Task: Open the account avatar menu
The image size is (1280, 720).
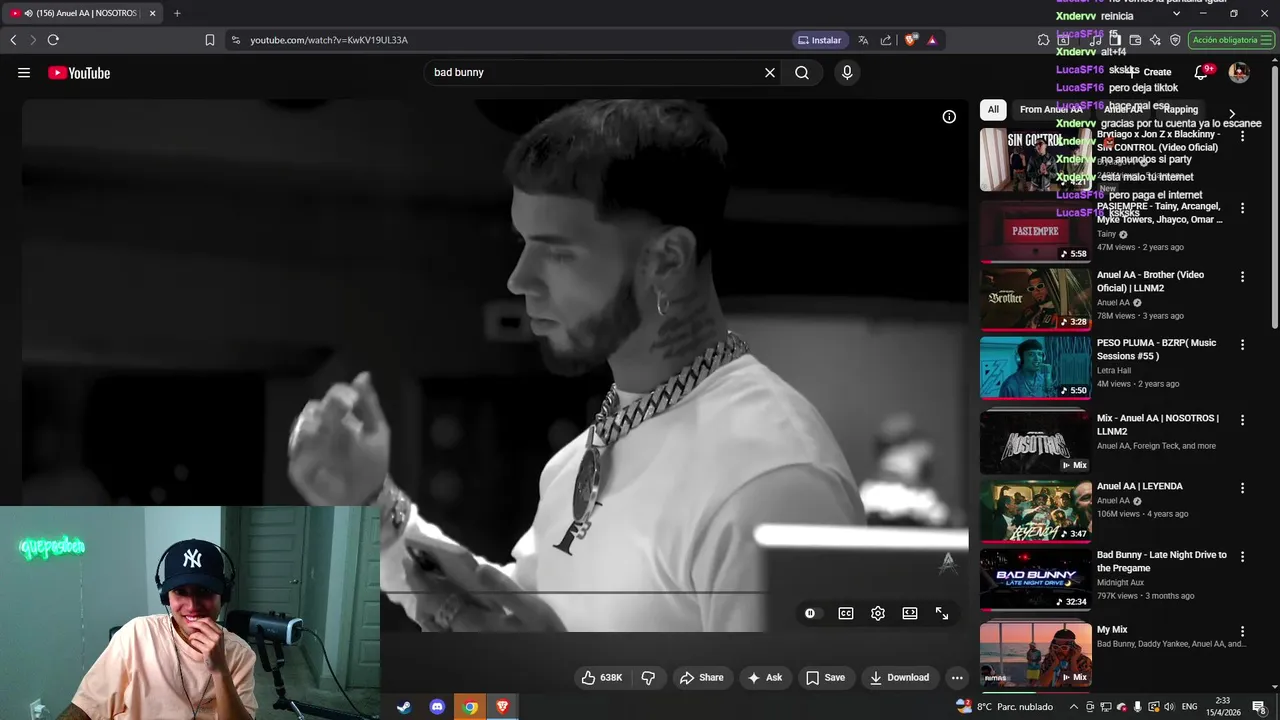Action: click(1239, 72)
